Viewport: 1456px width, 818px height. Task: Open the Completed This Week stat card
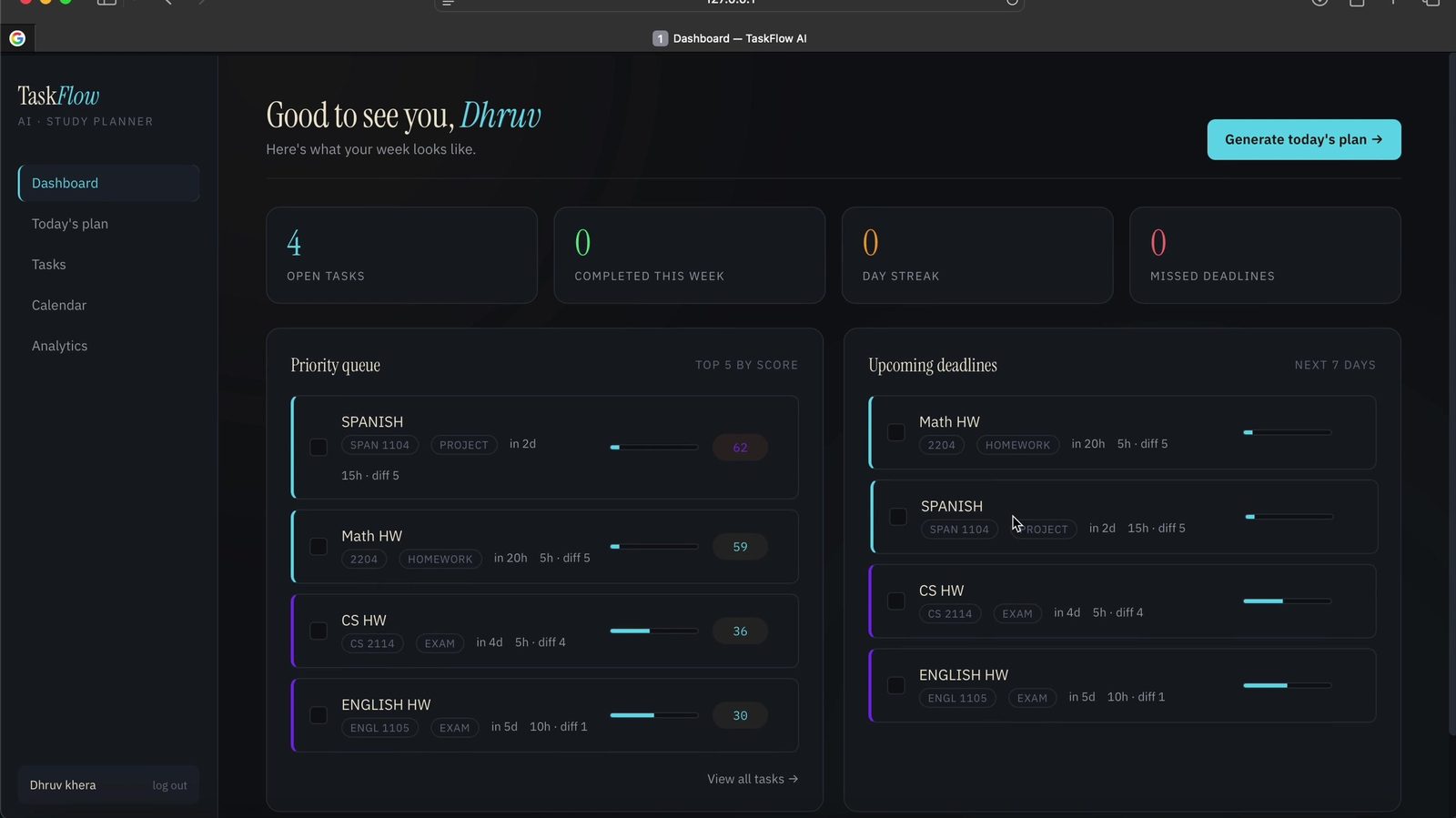[690, 256]
